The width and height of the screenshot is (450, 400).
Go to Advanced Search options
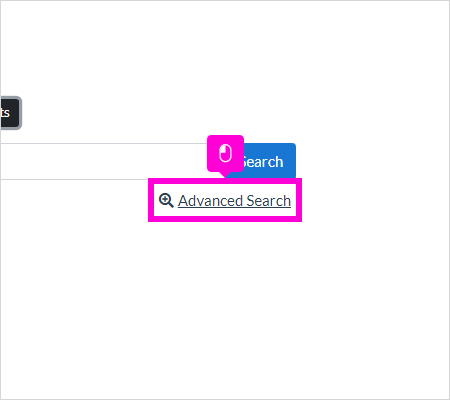[234, 201]
